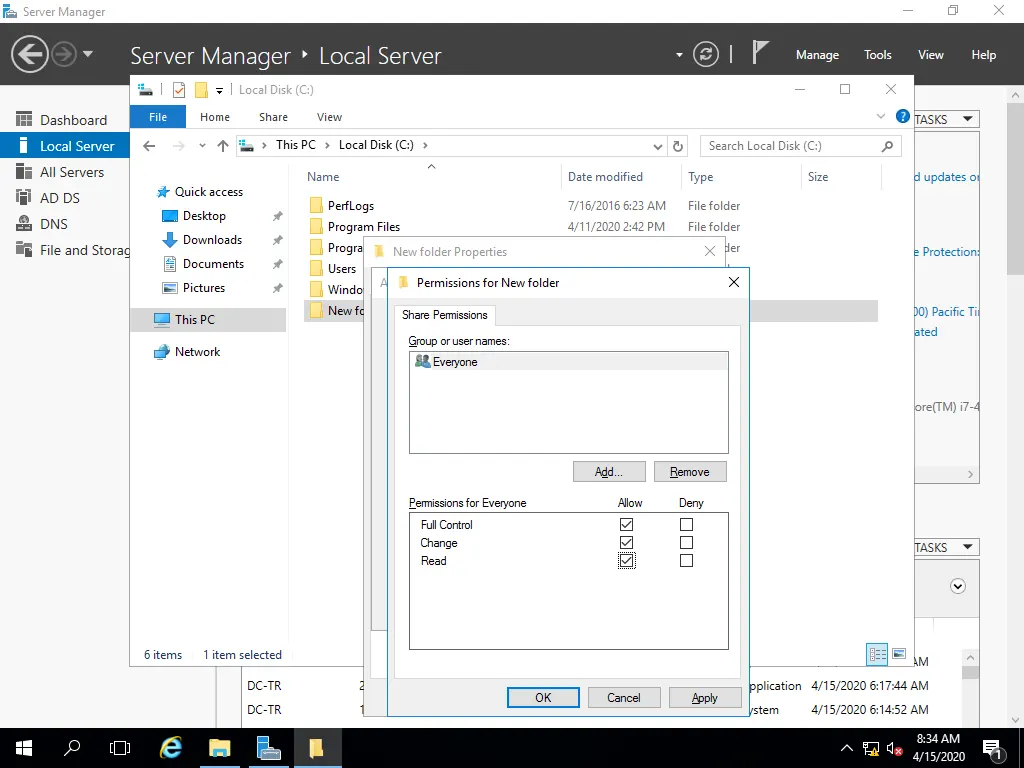Open the Customize Quick Access Toolbar dropdown

pos(219,91)
